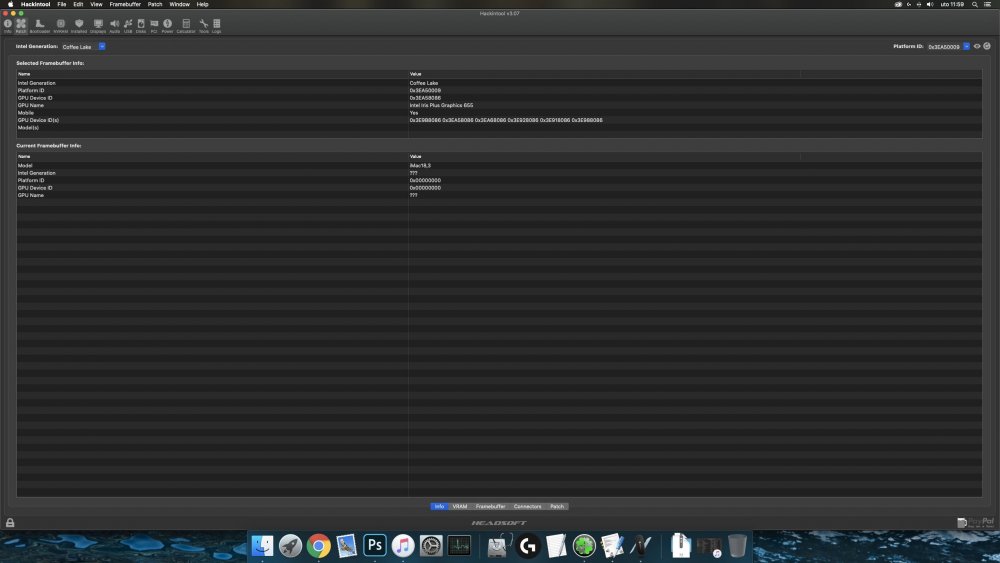Click the round refresh icon beside Platform ID

coord(987,46)
